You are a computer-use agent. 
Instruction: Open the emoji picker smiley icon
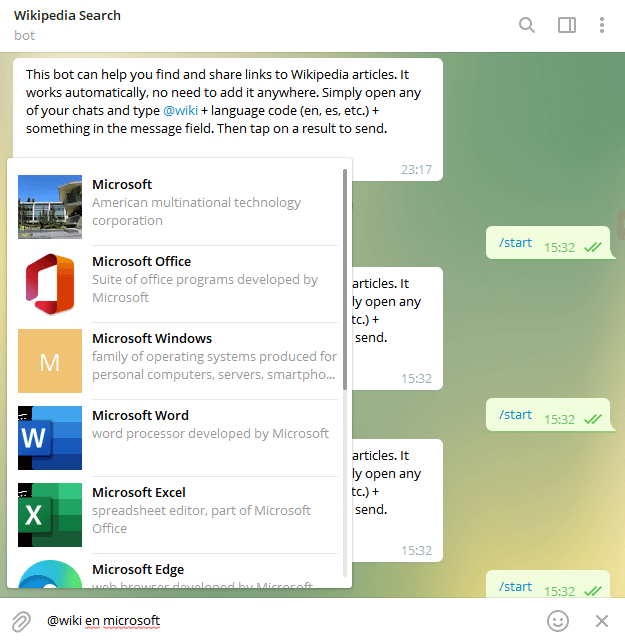pos(558,621)
